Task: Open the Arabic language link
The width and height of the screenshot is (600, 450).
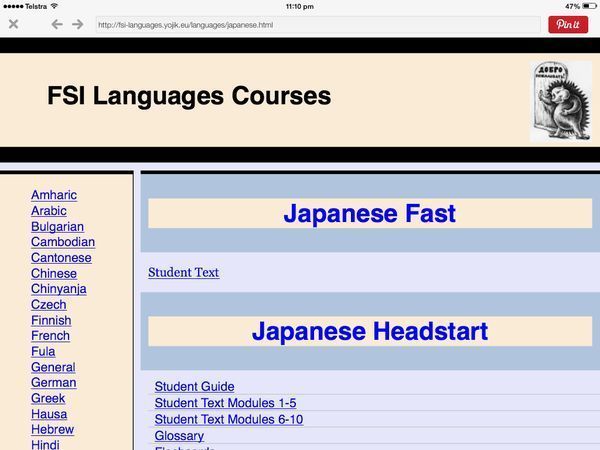Action: click(x=49, y=211)
